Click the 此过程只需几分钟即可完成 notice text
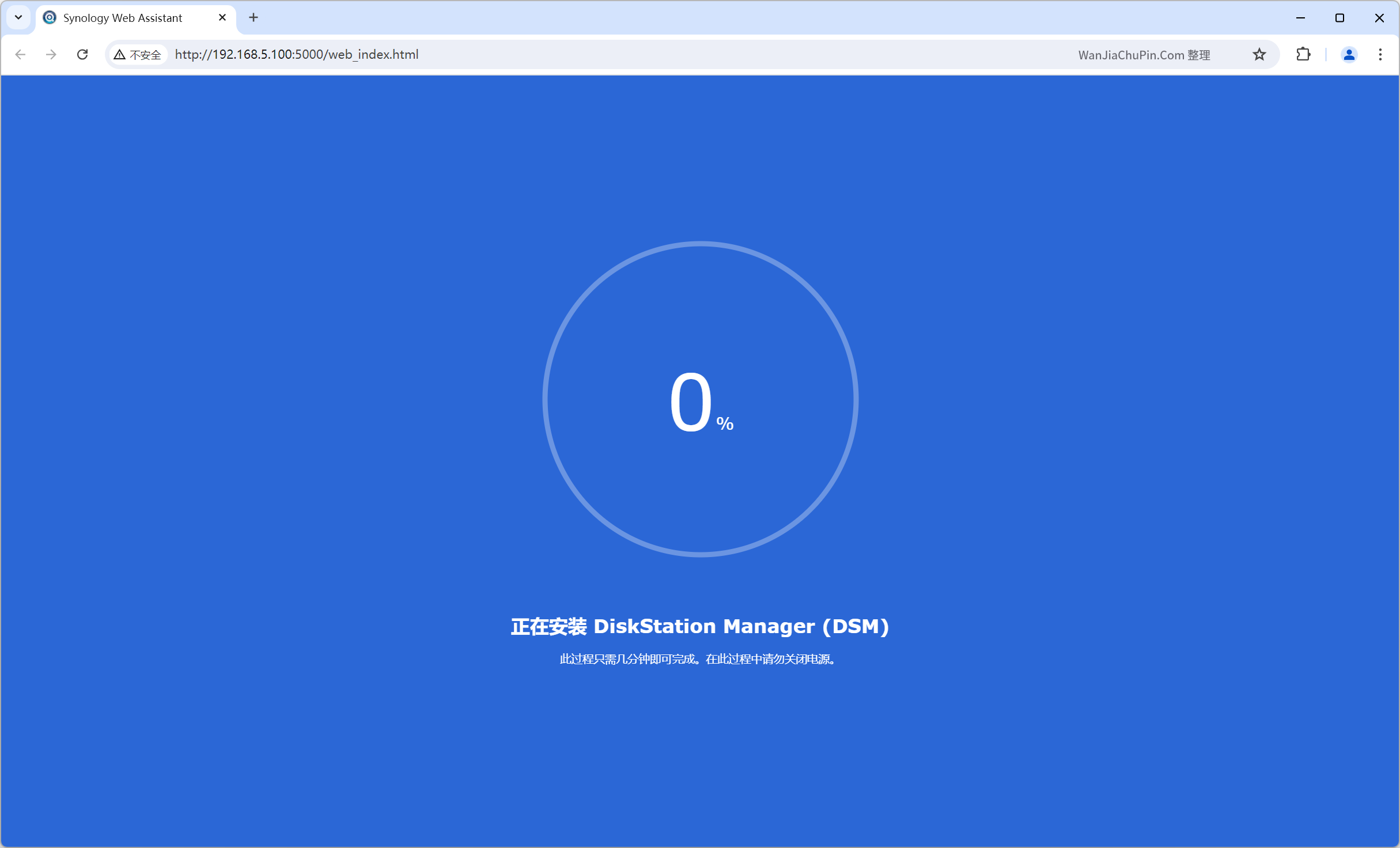Viewport: 1400px width, 848px height. 699,658
